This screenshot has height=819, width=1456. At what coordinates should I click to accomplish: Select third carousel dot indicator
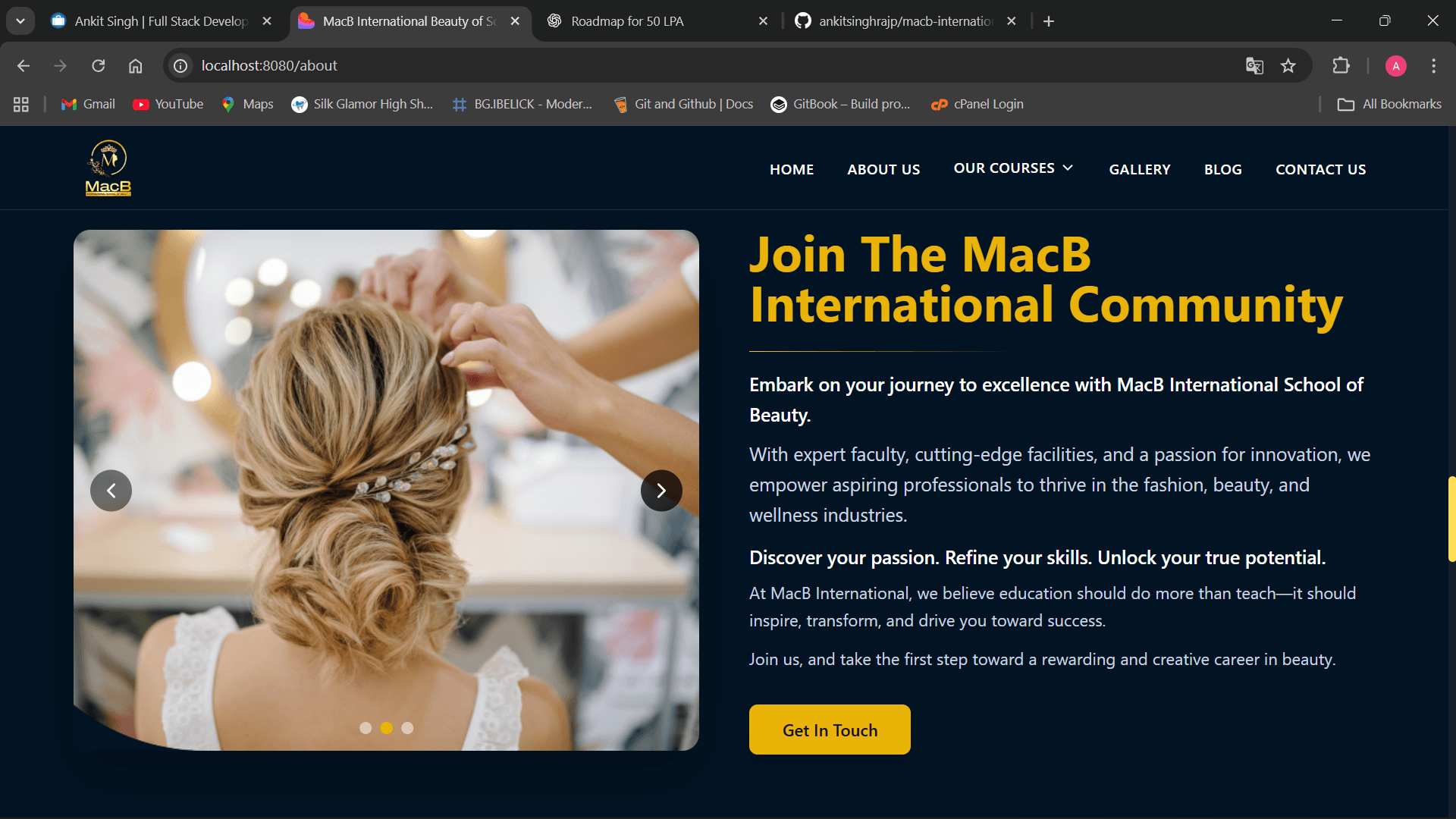[407, 728]
